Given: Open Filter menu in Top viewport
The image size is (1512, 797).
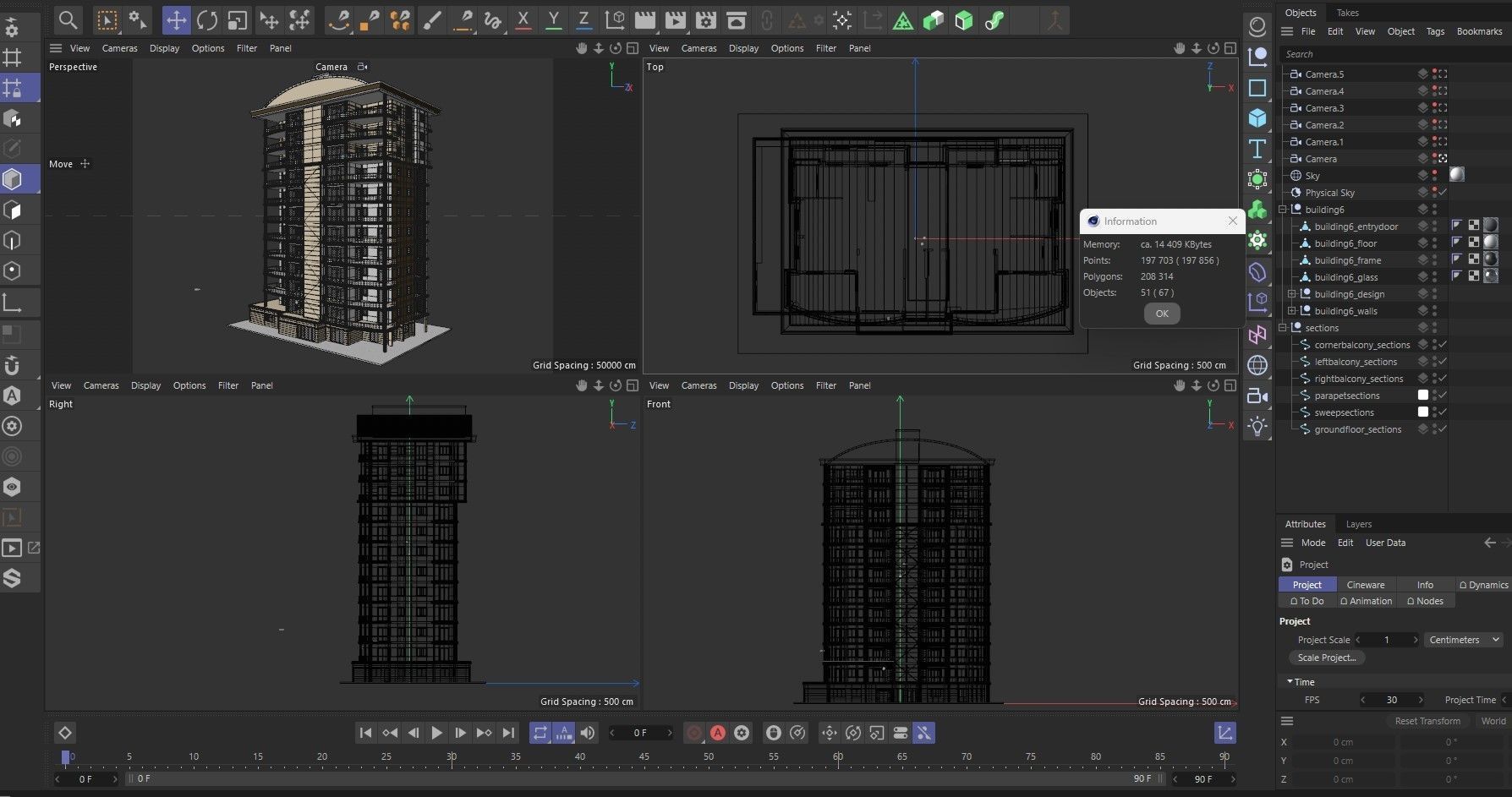Looking at the screenshot, I should [x=826, y=48].
